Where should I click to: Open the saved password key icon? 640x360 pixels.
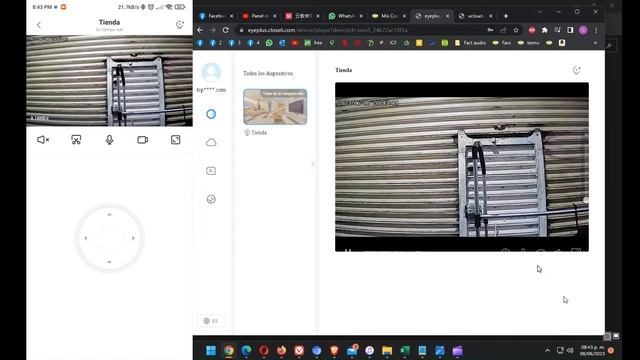pyautogui.click(x=490, y=30)
